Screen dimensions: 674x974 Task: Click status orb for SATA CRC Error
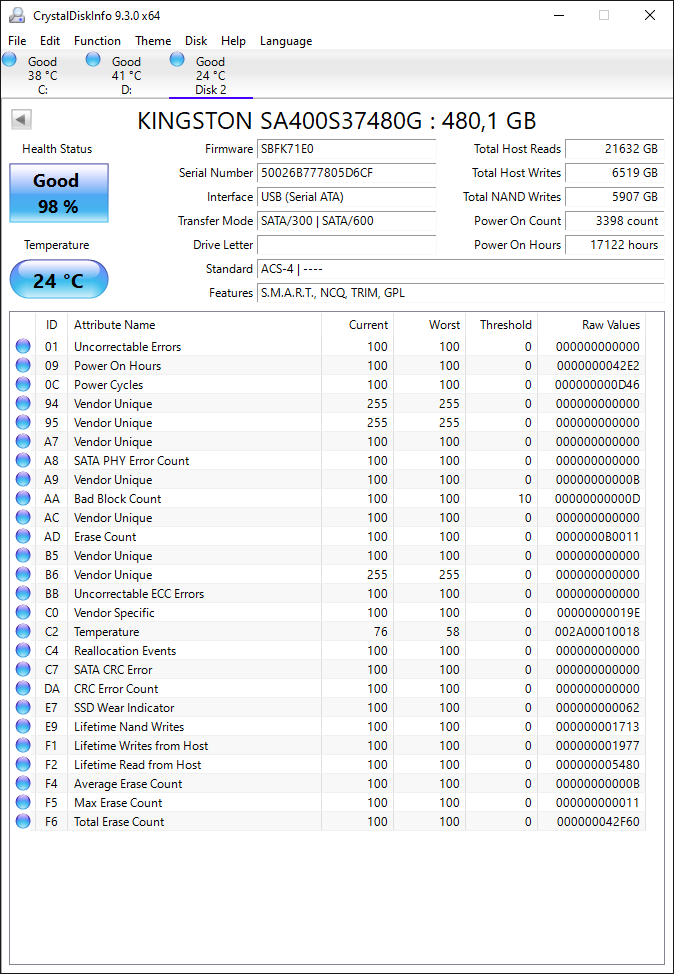[x=23, y=669]
